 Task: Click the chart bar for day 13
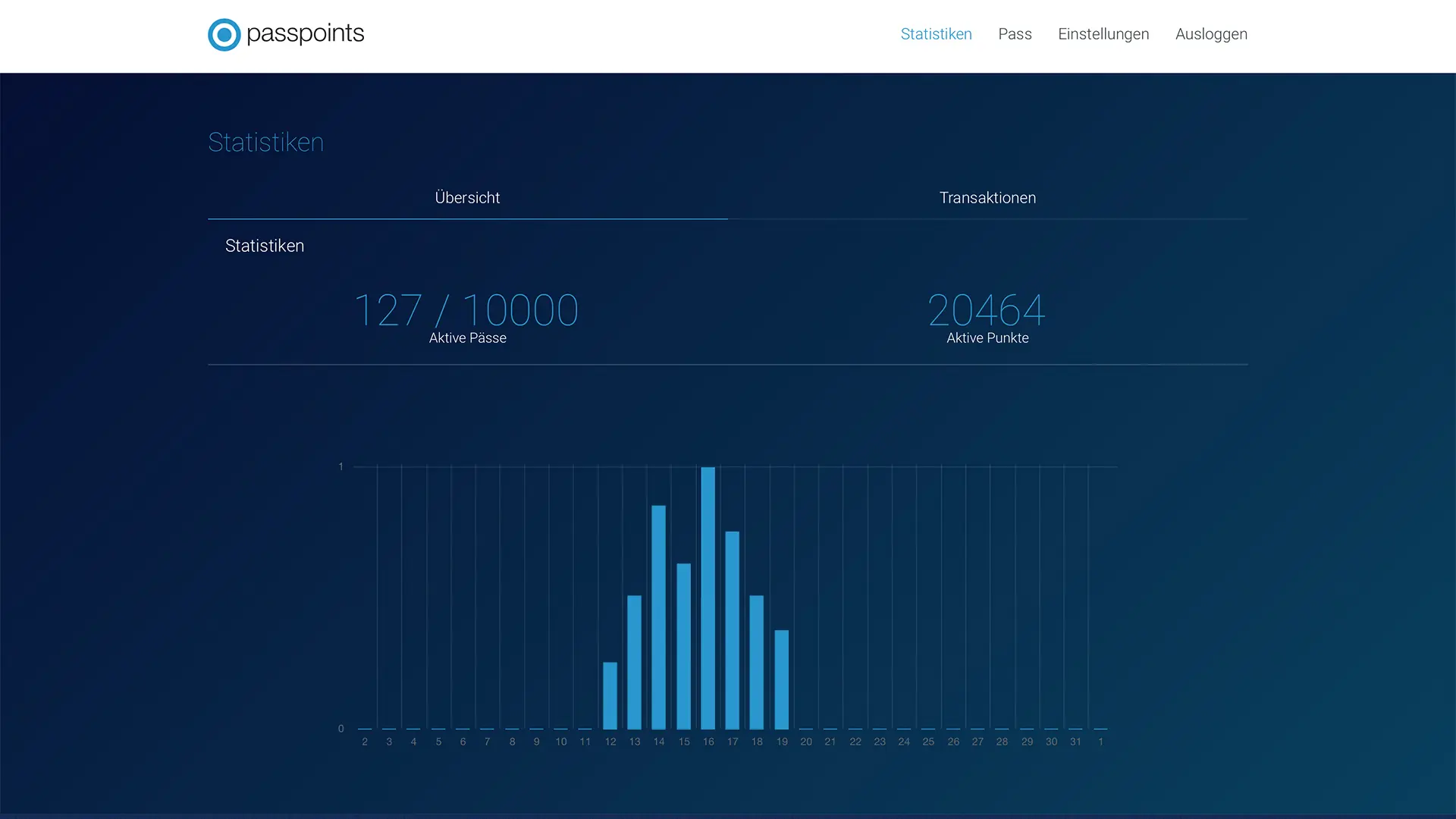click(634, 663)
